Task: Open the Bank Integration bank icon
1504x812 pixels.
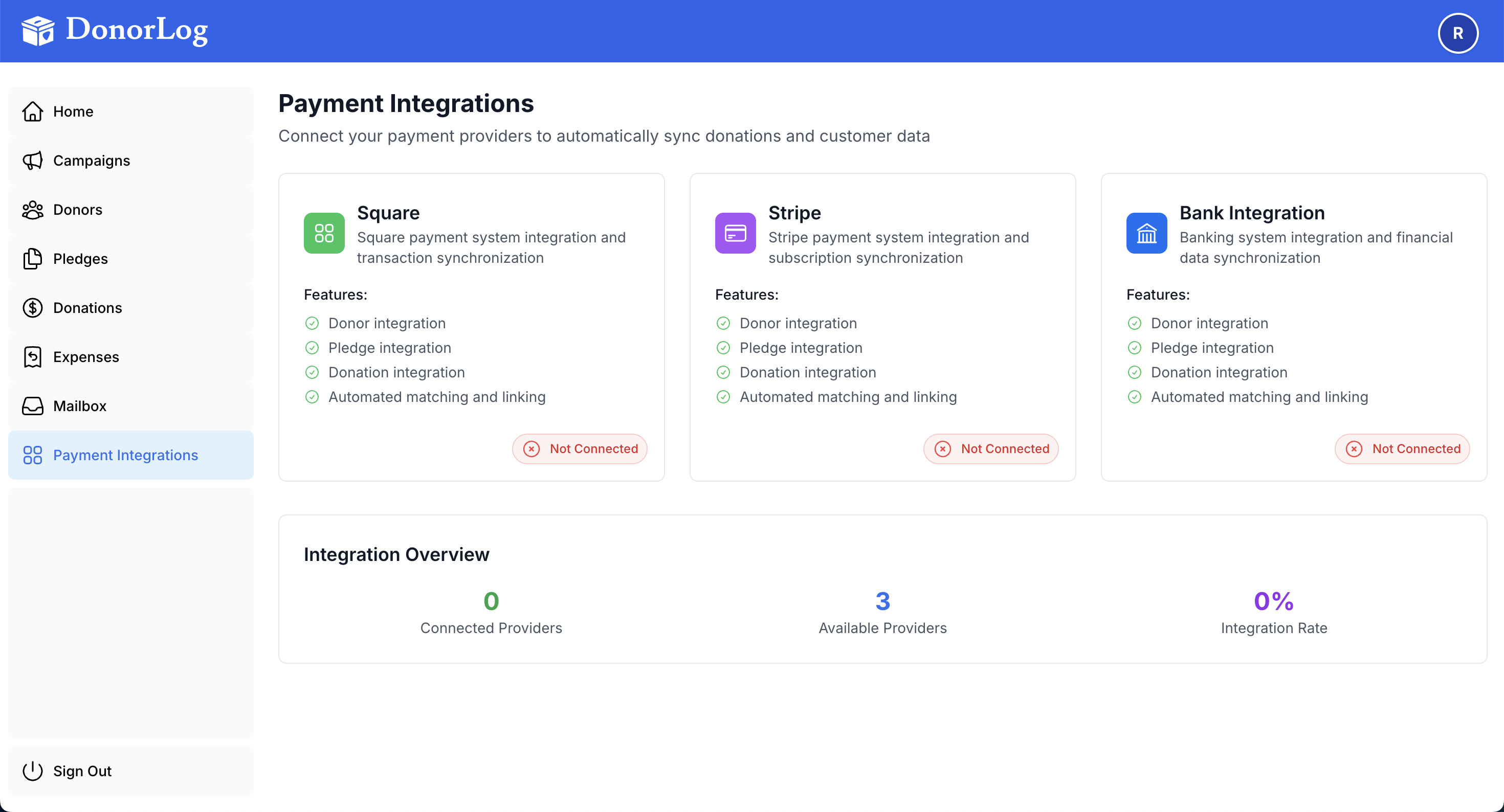Action: [x=1146, y=233]
